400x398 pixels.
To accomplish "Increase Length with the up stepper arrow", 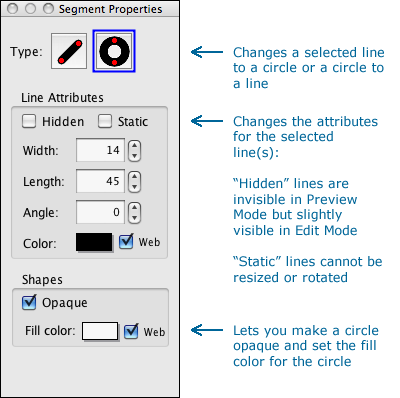I will [x=134, y=177].
